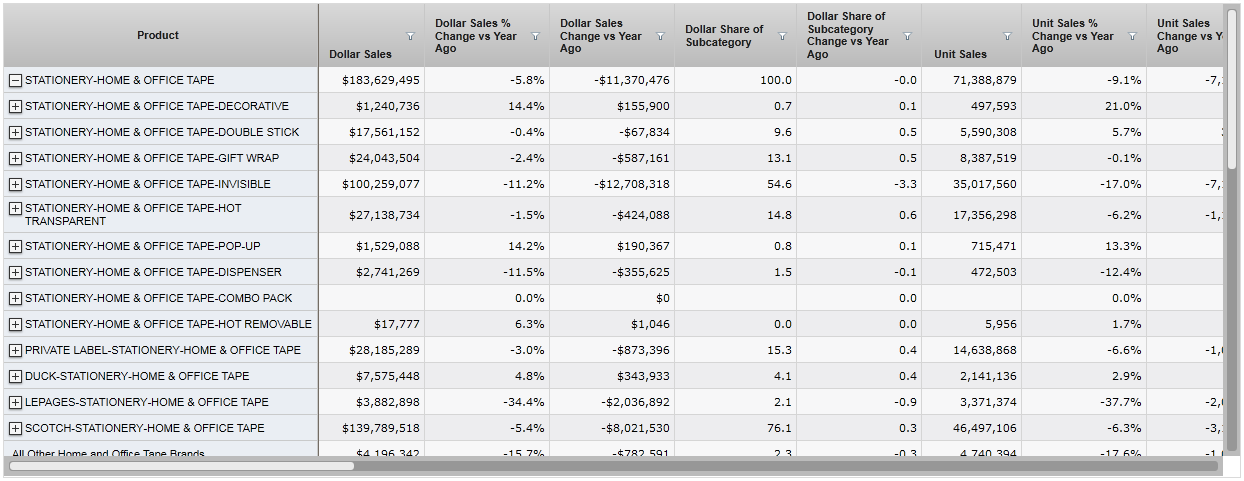Click filter icon for Dollar Sales % Change
The image size is (1244, 481).
coord(535,36)
